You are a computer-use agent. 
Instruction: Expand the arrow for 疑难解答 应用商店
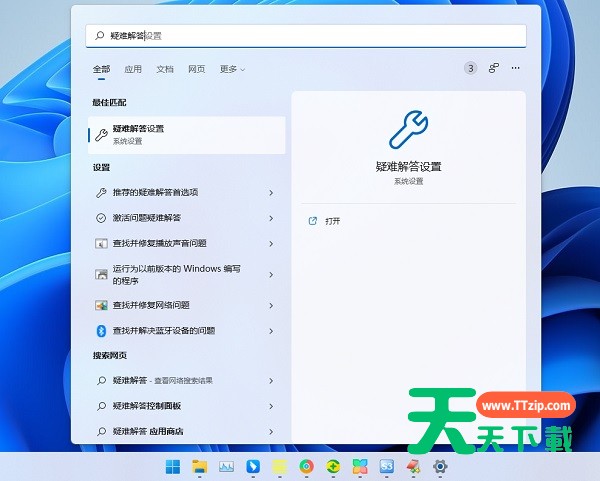tap(271, 432)
